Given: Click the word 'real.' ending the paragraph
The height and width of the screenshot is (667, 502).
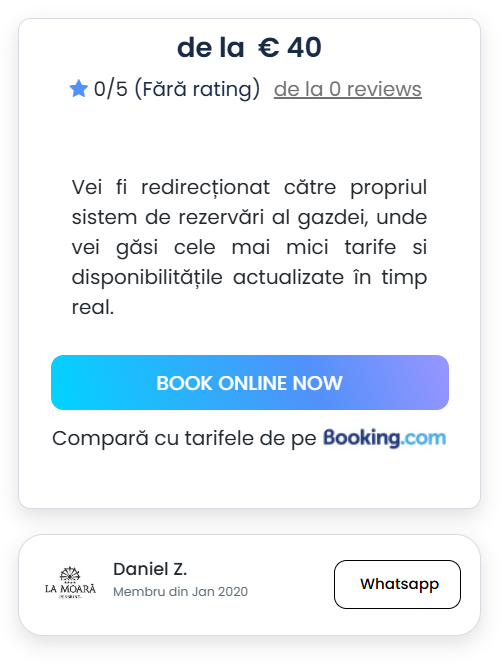Looking at the screenshot, I should point(93,307).
